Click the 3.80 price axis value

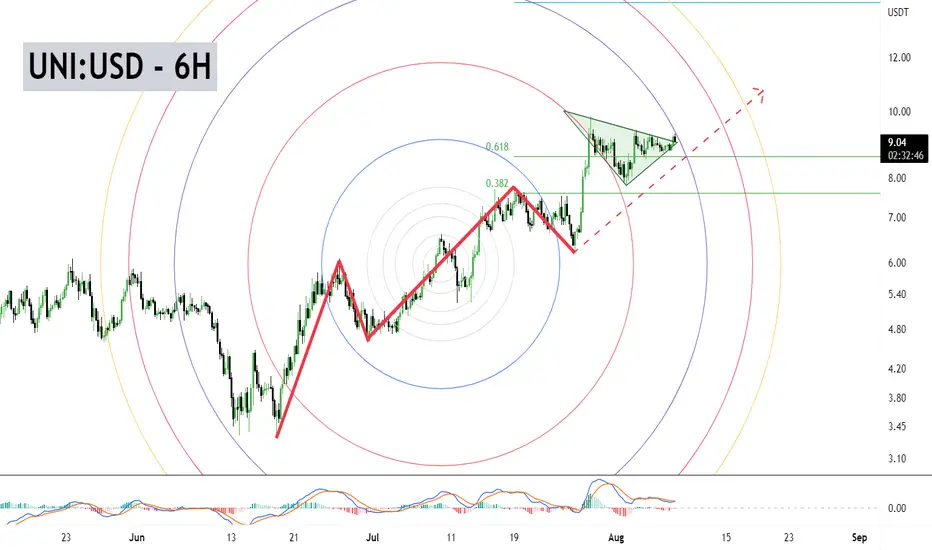(897, 398)
